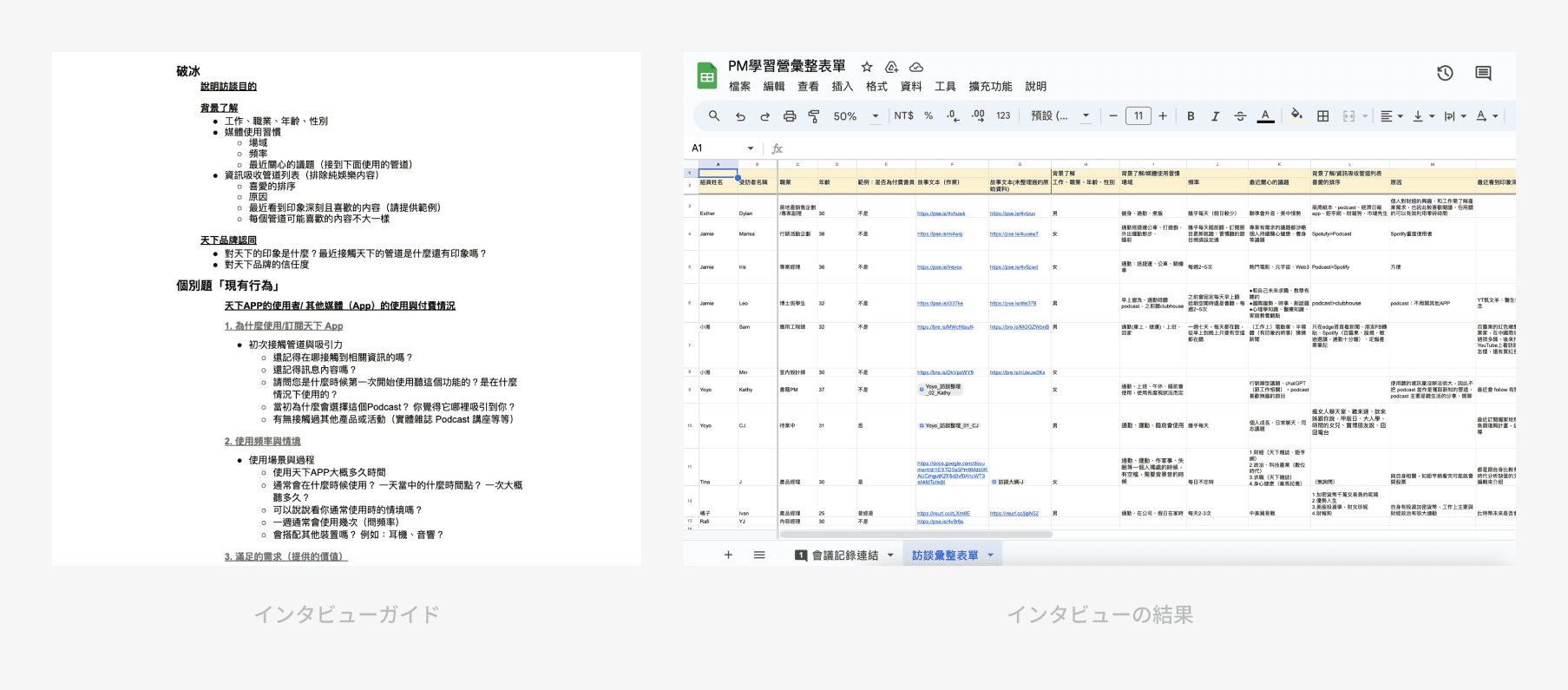
Task: Open the 123 more formats menu
Action: 1003,115
